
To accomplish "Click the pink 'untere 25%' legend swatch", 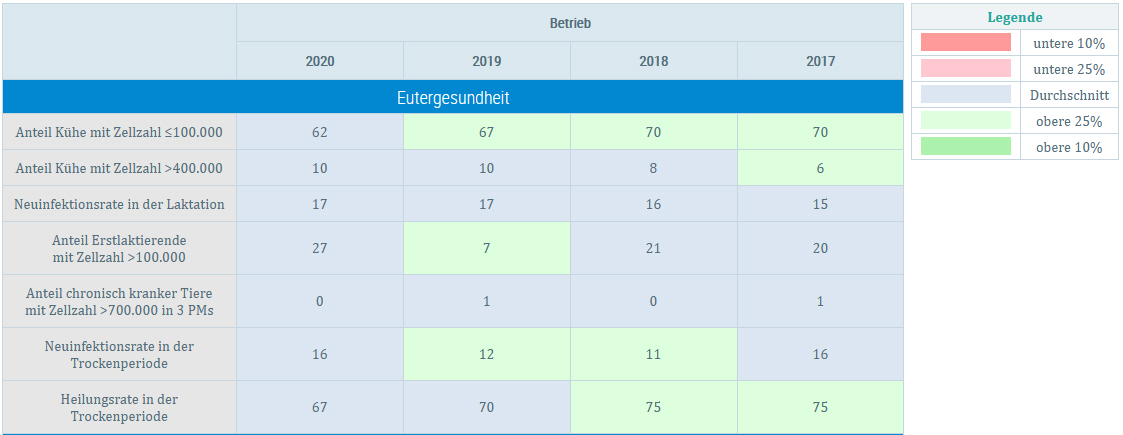I will coord(965,69).
